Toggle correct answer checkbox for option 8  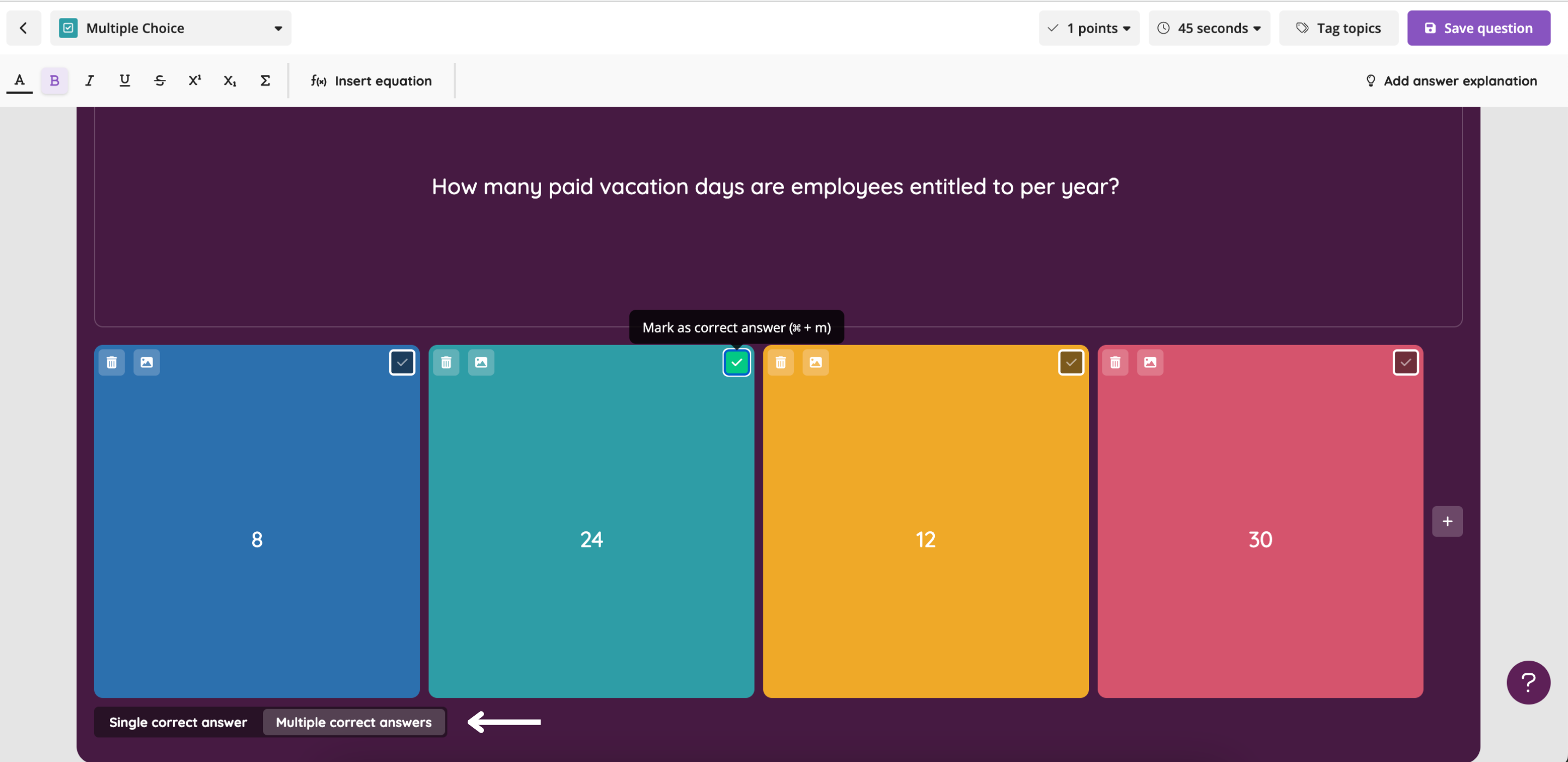pos(401,362)
